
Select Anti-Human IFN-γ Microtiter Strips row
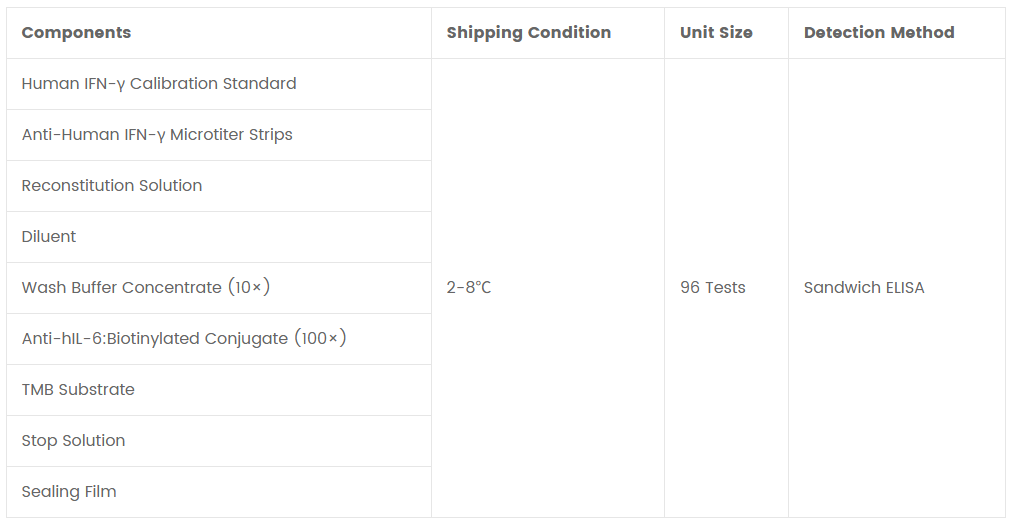tap(157, 135)
